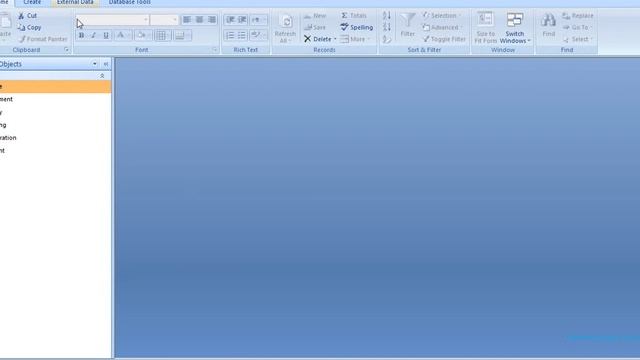Start a numbered list in Rich Text group
This screenshot has height=360, width=640.
pos(230,36)
